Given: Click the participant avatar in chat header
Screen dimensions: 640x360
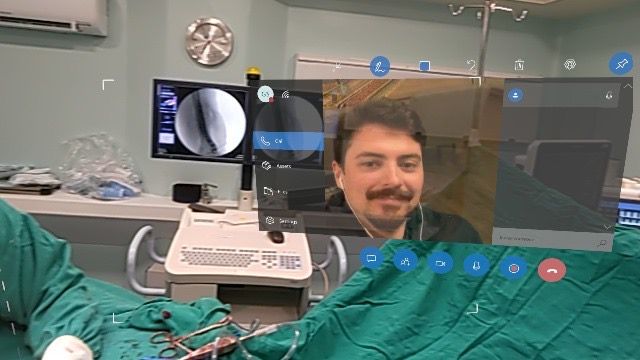Looking at the screenshot, I should point(515,95).
